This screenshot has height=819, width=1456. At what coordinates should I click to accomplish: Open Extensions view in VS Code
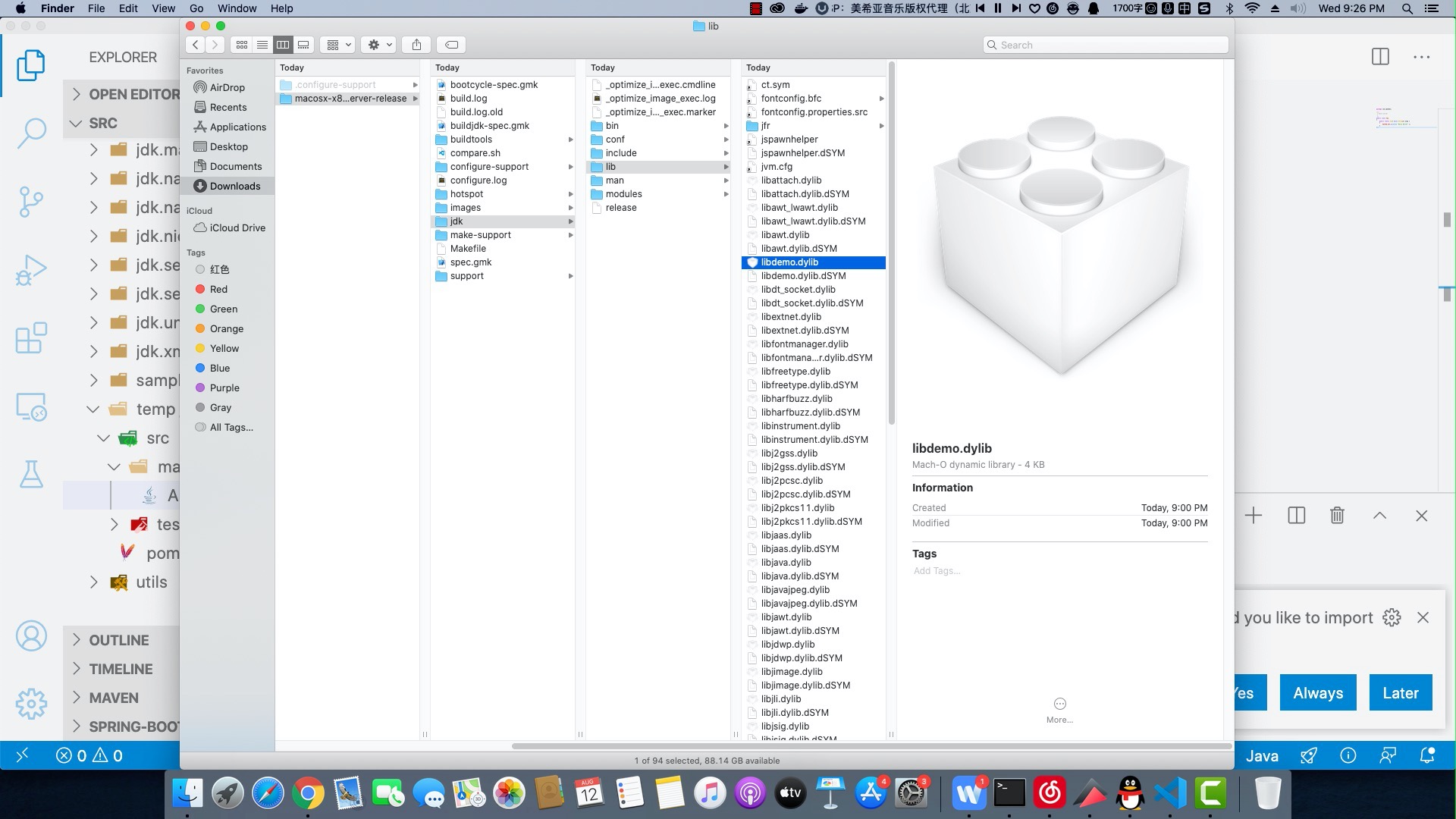pyautogui.click(x=31, y=337)
